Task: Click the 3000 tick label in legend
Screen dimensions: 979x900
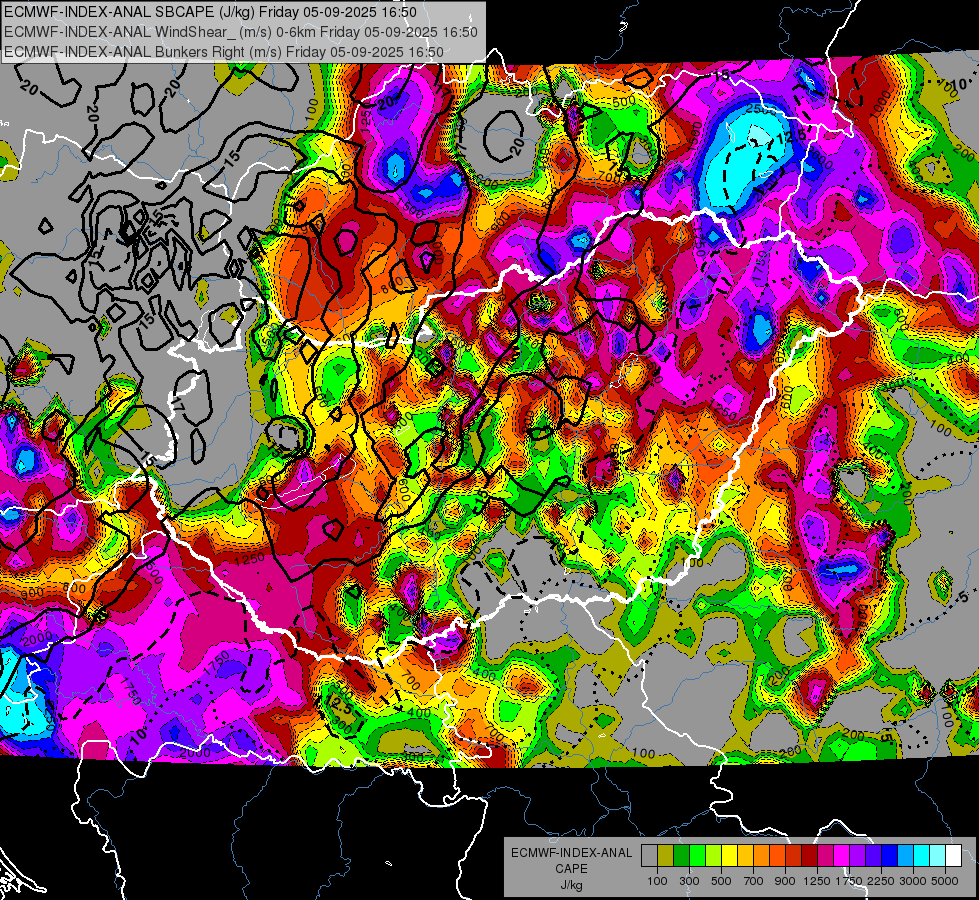Action: [x=913, y=881]
